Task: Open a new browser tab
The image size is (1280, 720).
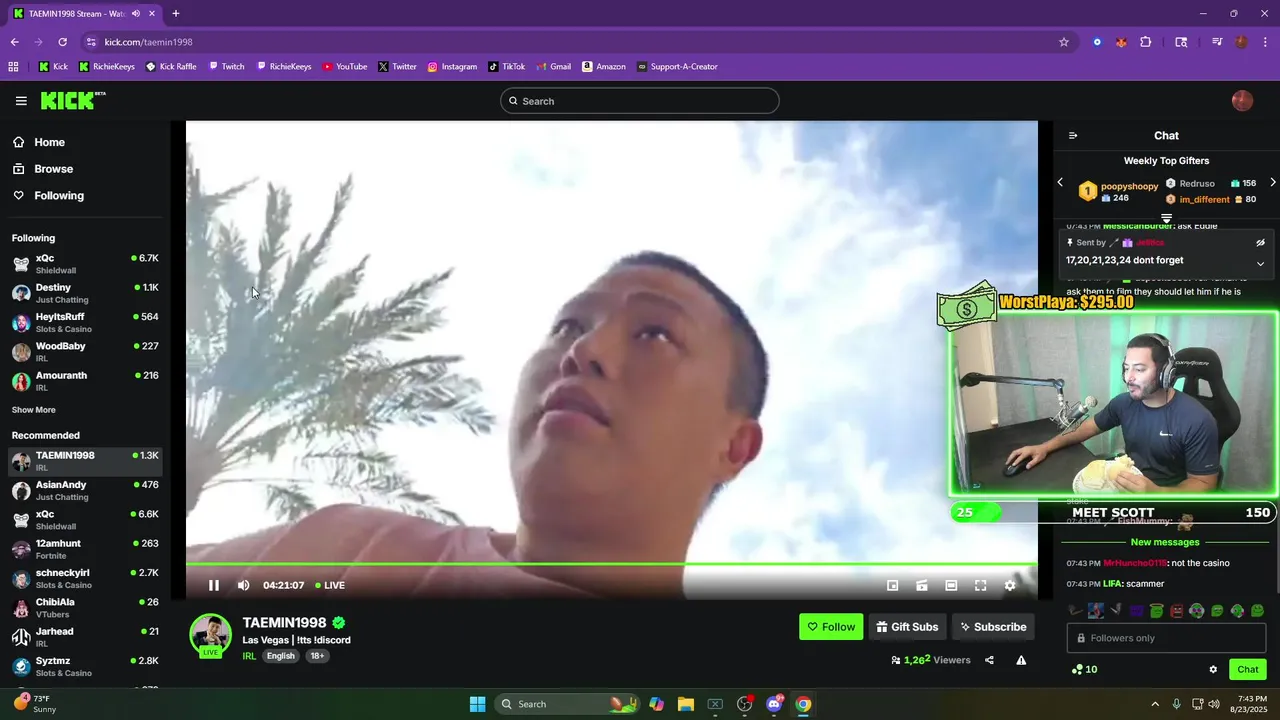Action: [175, 14]
